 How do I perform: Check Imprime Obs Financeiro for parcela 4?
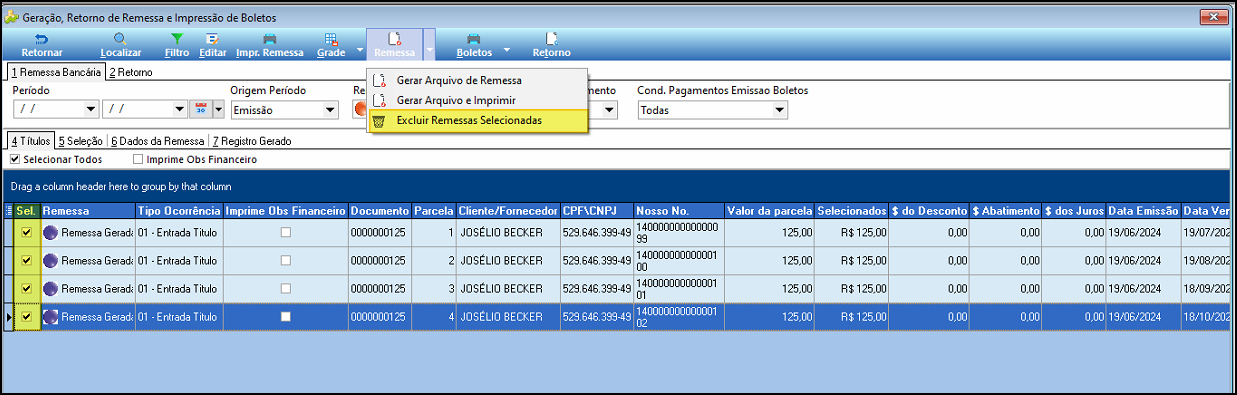point(285,316)
